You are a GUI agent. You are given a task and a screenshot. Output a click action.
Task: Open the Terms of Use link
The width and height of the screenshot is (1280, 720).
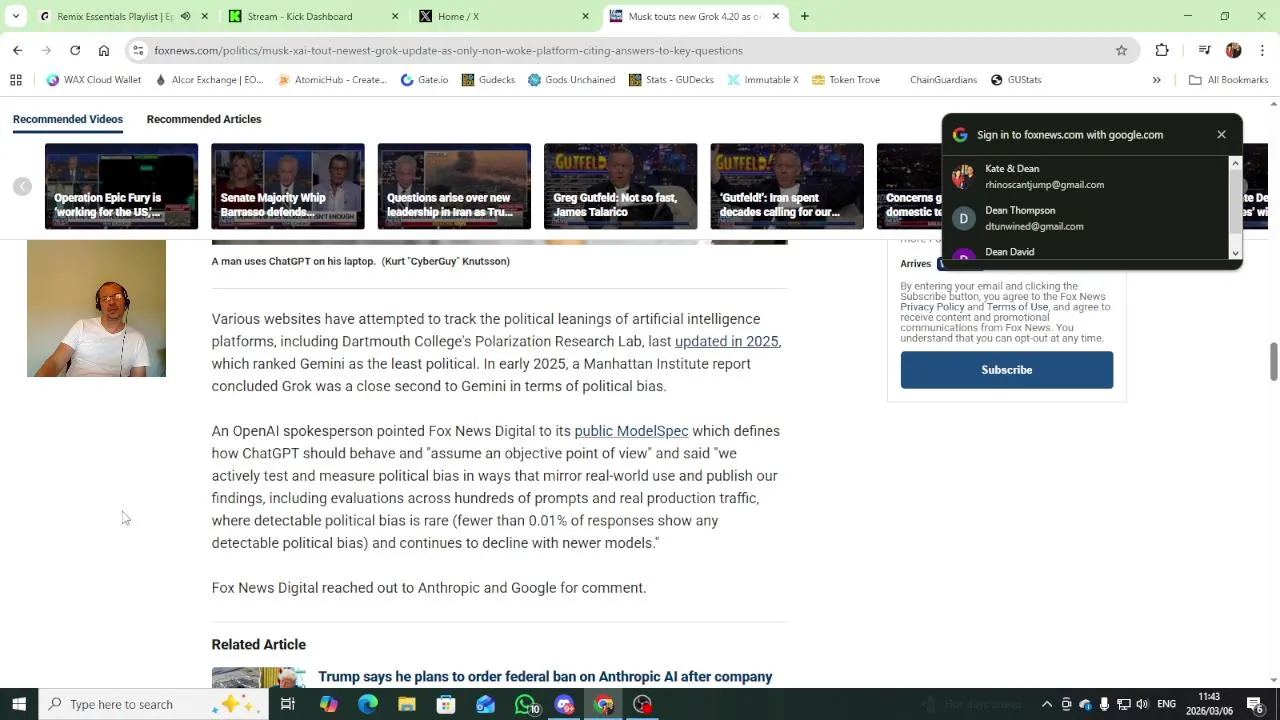coord(1017,307)
